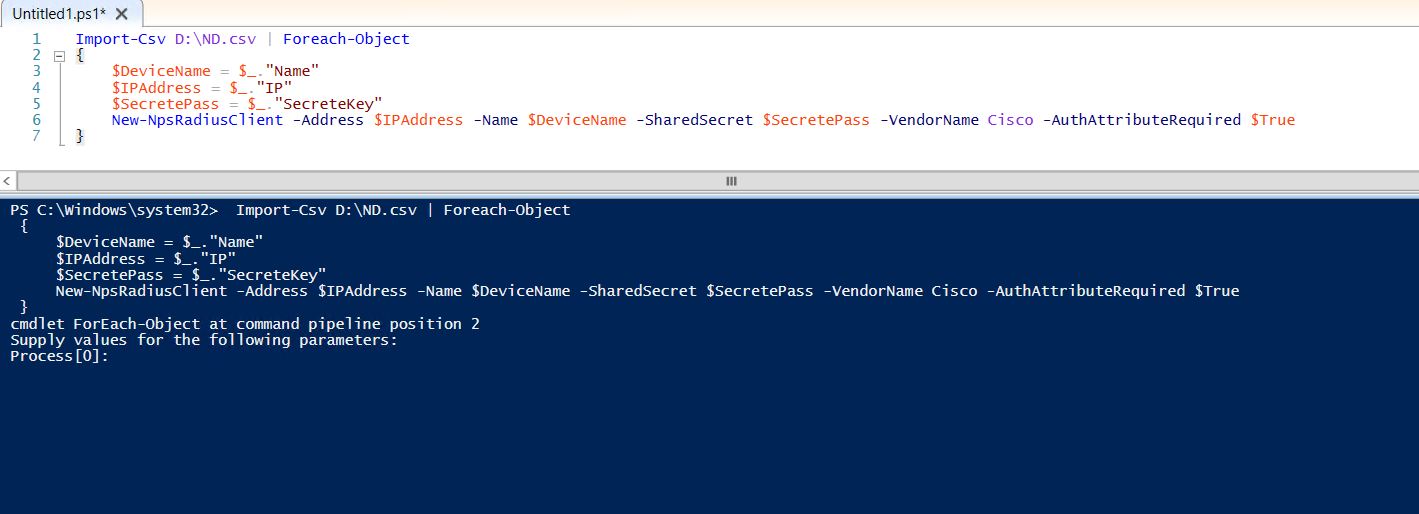Click the closing brace on editor line 7
Viewport: 1419px width, 514px height.
click(x=80, y=137)
